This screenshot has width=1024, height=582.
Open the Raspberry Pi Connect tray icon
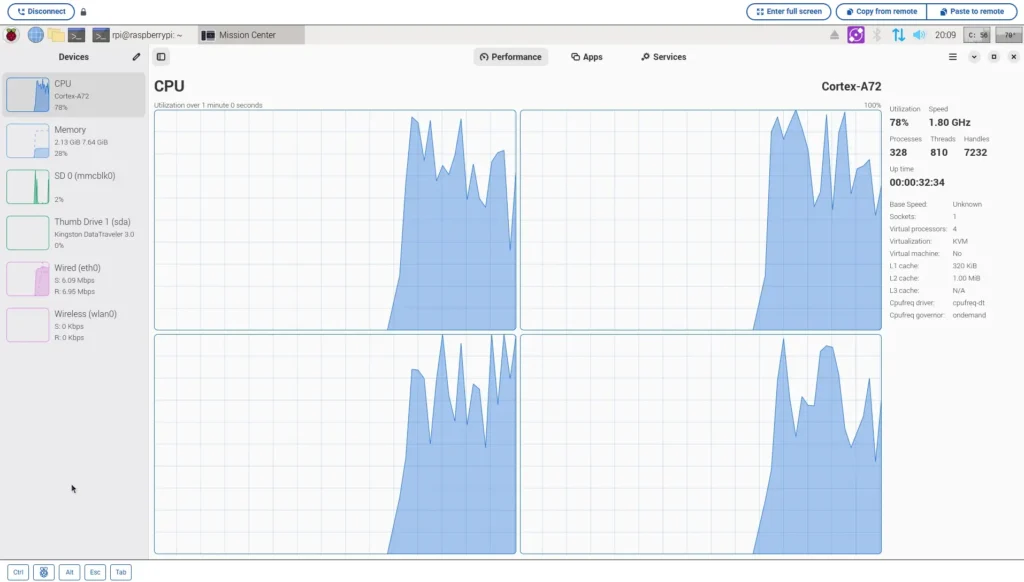tap(856, 35)
